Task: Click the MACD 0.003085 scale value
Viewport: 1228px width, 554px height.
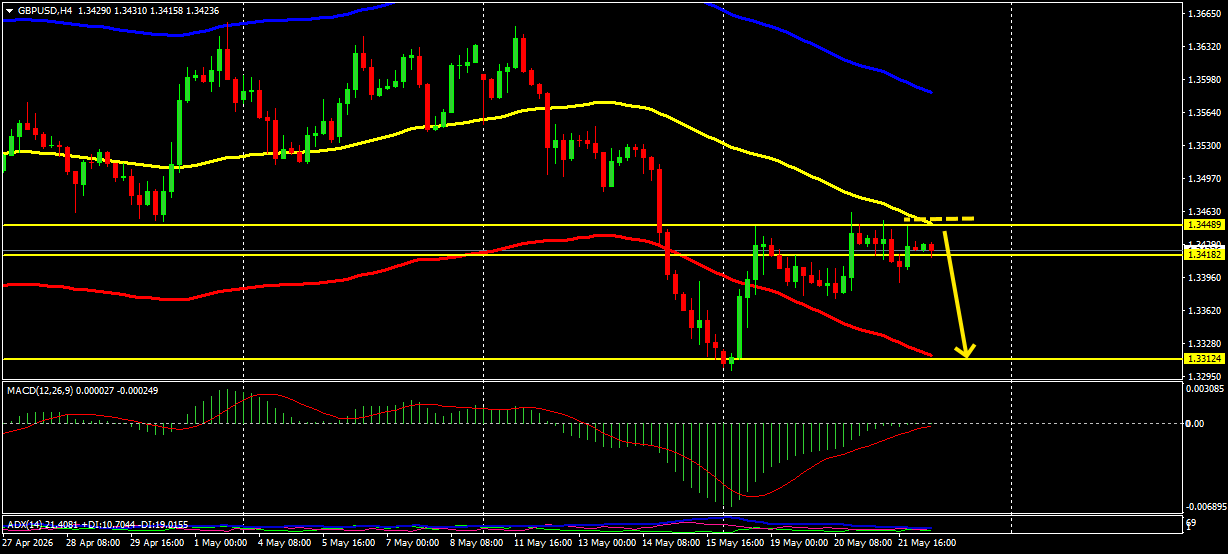Action: pyautogui.click(x=1205, y=387)
